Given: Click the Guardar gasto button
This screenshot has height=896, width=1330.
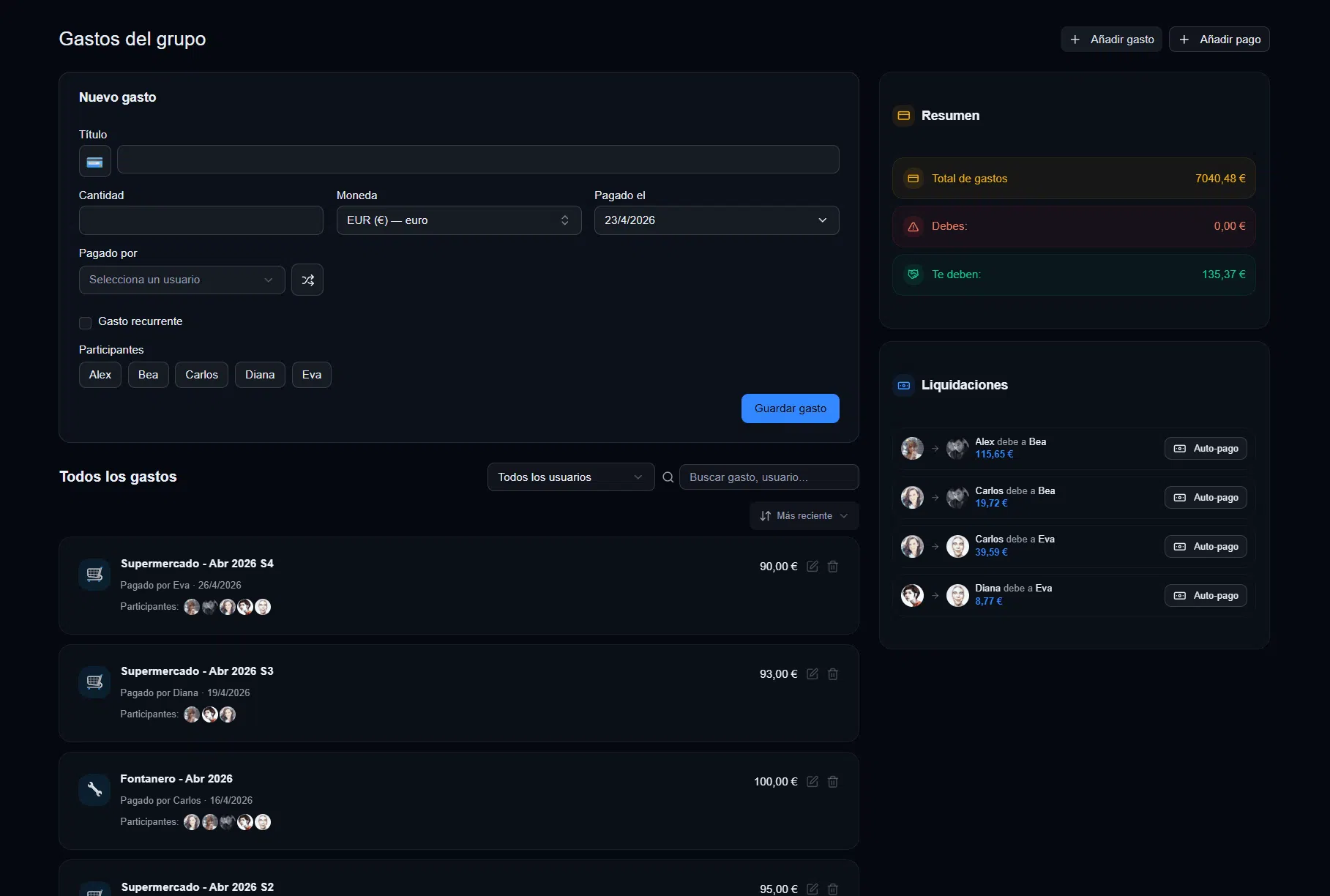Looking at the screenshot, I should point(791,408).
